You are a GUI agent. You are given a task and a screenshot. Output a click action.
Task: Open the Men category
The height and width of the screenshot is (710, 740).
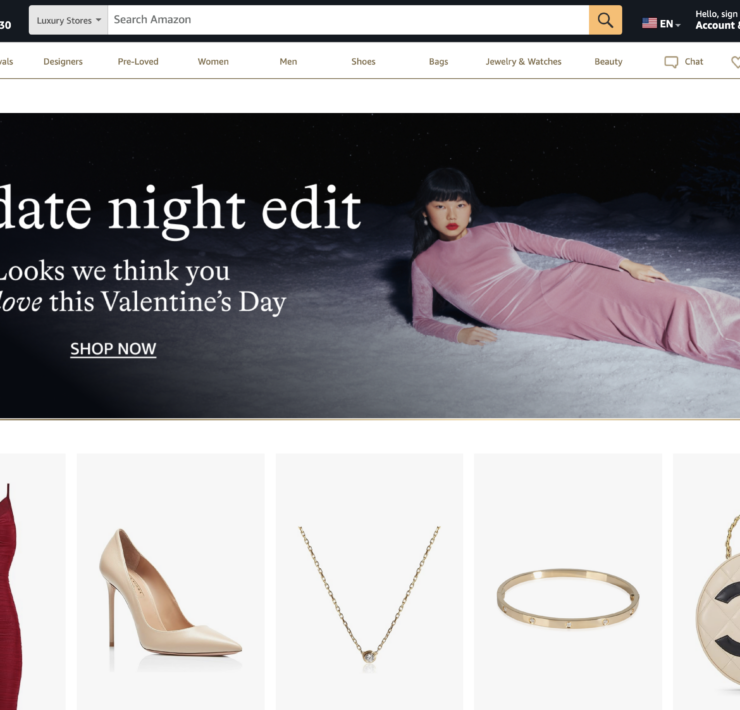pos(288,61)
